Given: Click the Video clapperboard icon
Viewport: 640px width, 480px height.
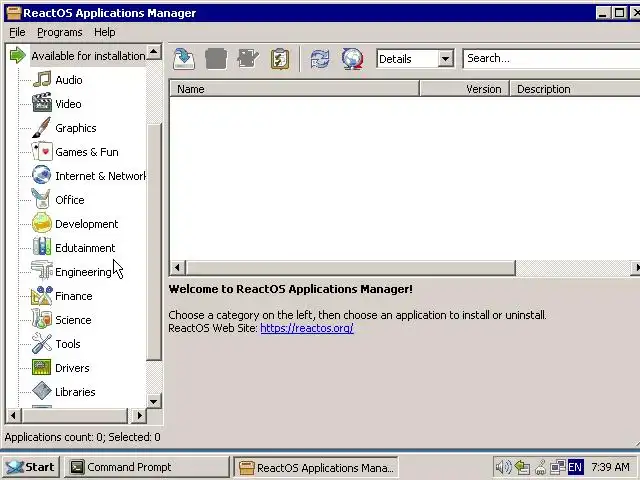Looking at the screenshot, I should pos(42,103).
